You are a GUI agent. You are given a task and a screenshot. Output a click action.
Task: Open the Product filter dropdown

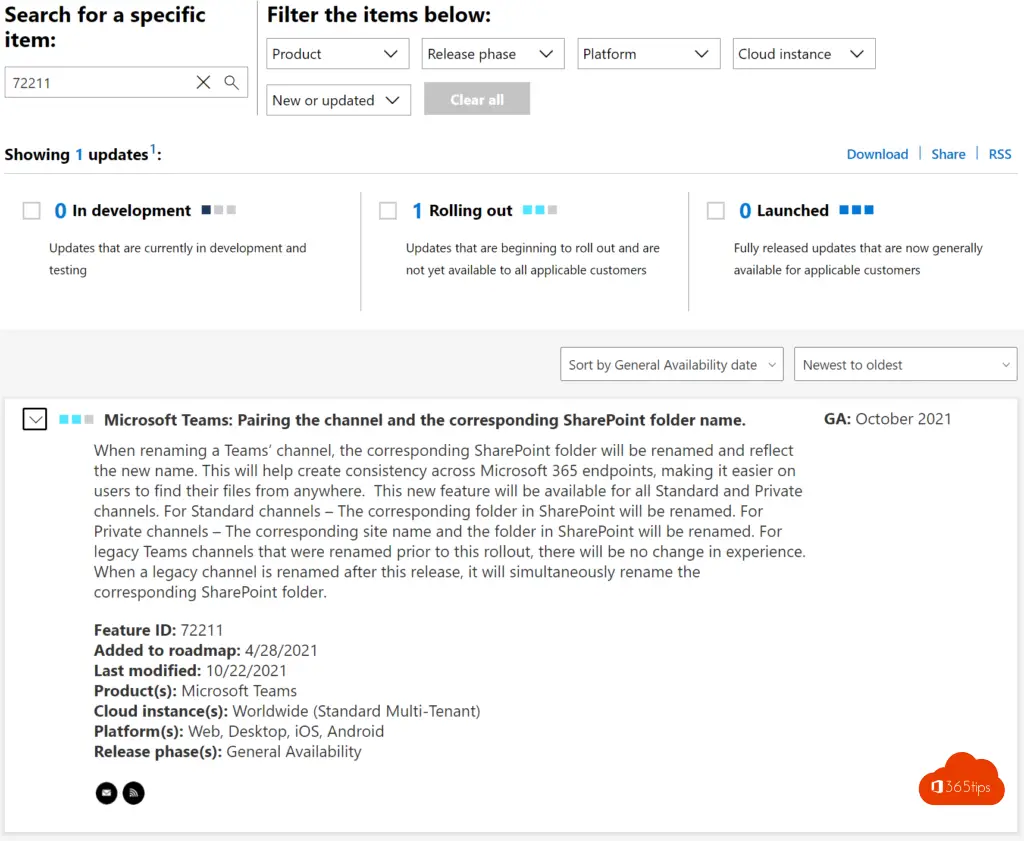pos(337,53)
